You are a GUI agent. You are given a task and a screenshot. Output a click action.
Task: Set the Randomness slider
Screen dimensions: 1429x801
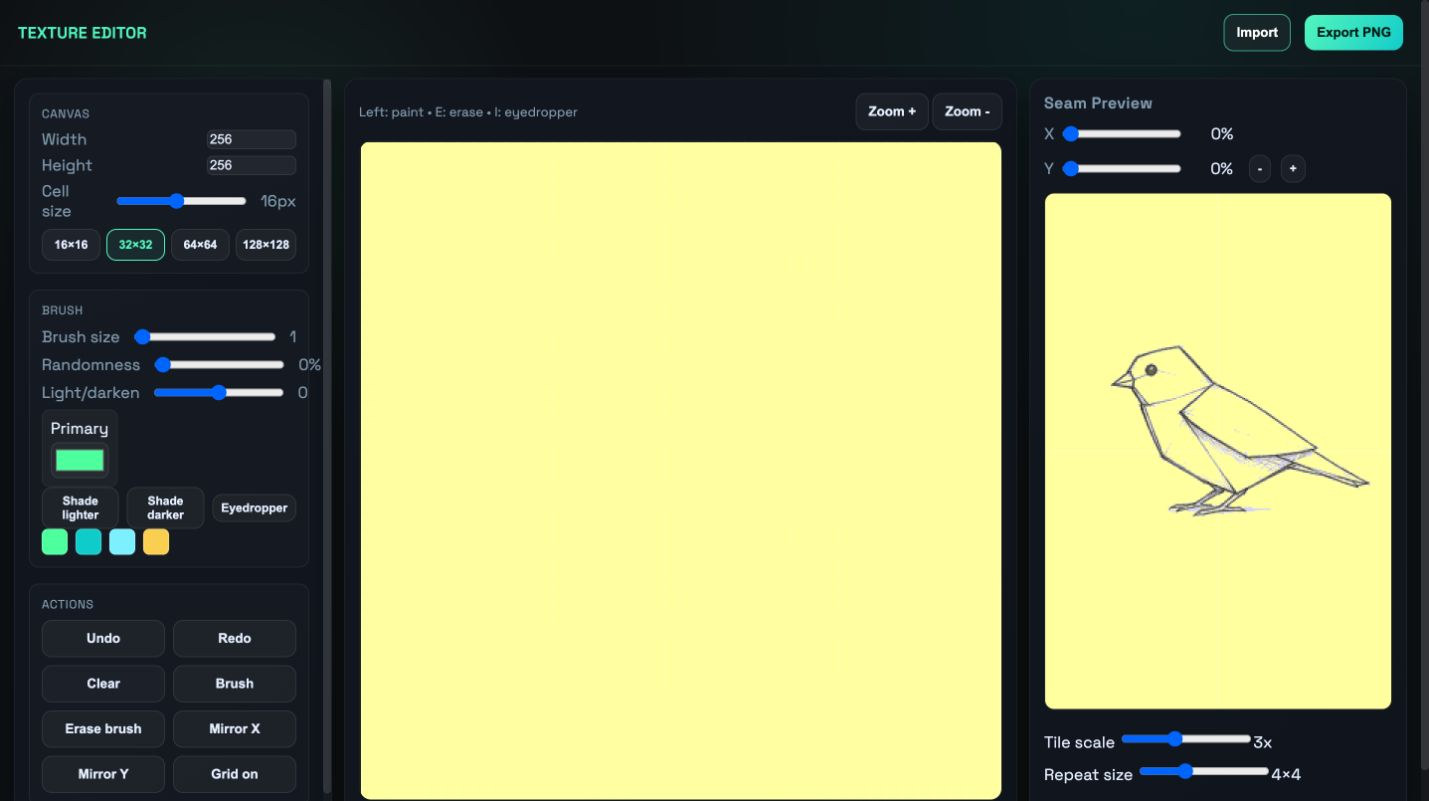coord(220,365)
